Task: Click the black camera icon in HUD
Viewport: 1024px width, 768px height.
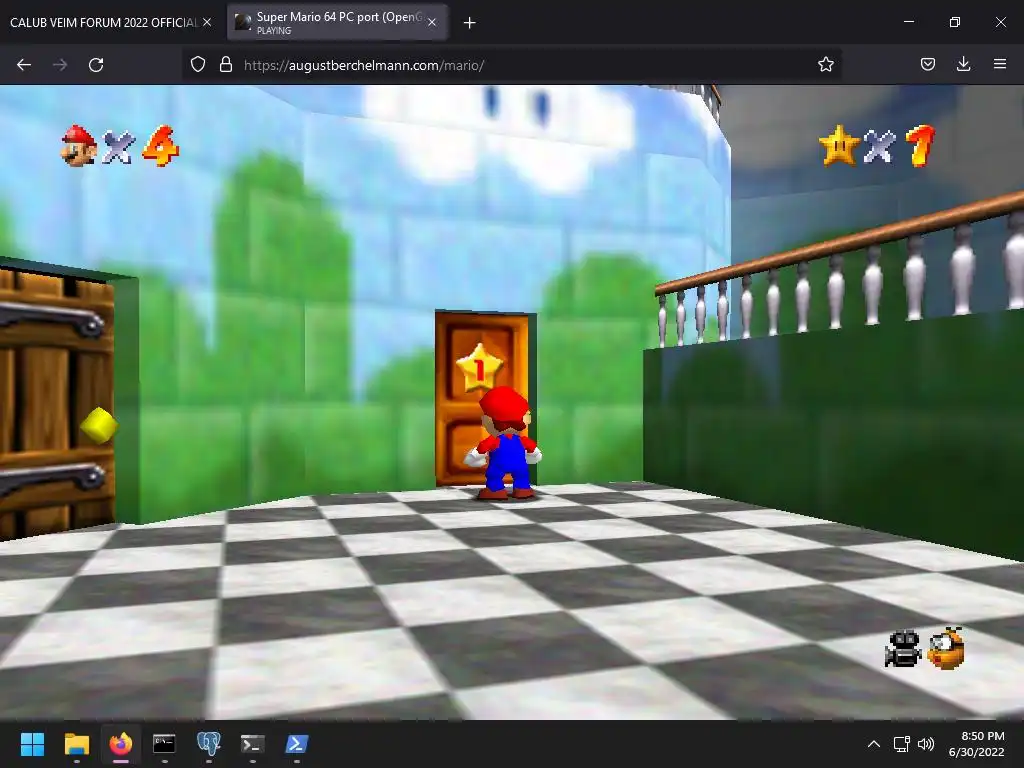Action: click(903, 648)
